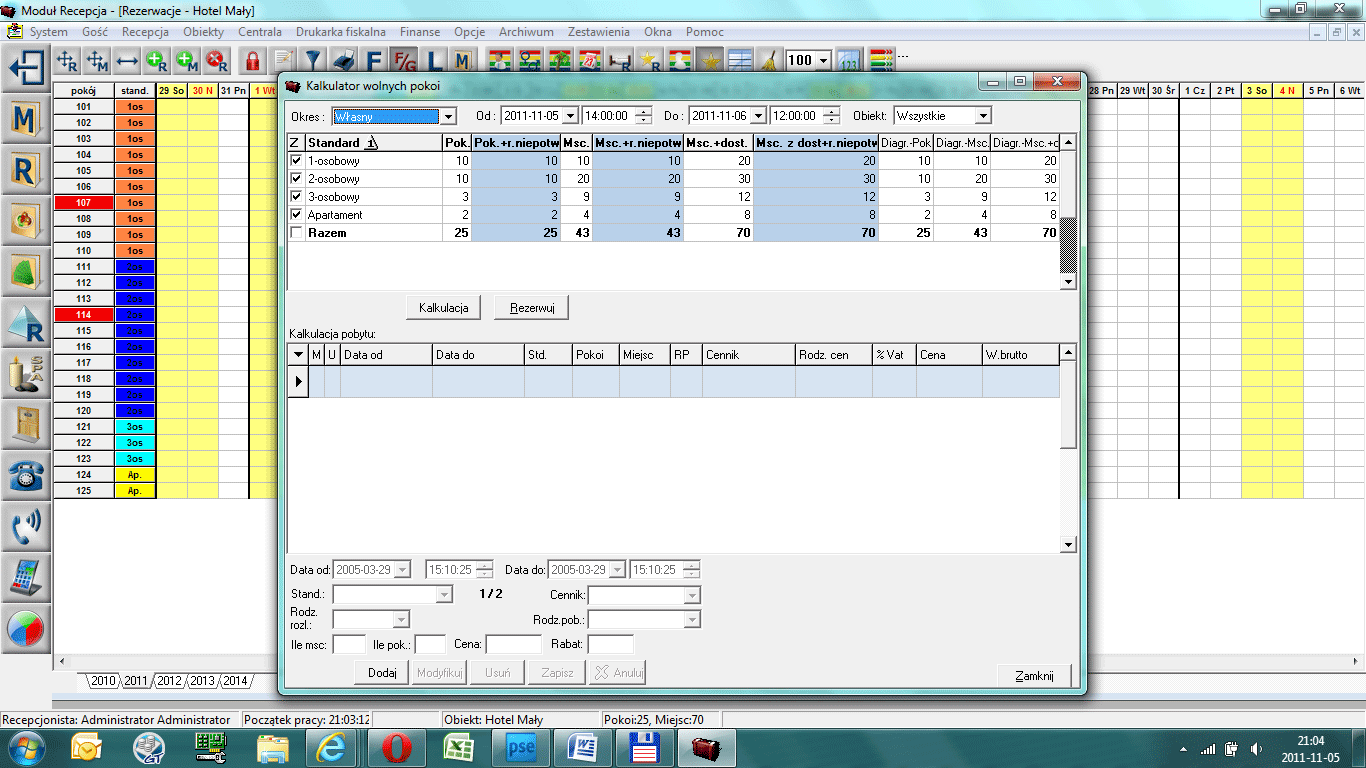Click the broom cleaning toolbar icon
Viewport: 1366px width, 768px height.
click(x=768, y=60)
